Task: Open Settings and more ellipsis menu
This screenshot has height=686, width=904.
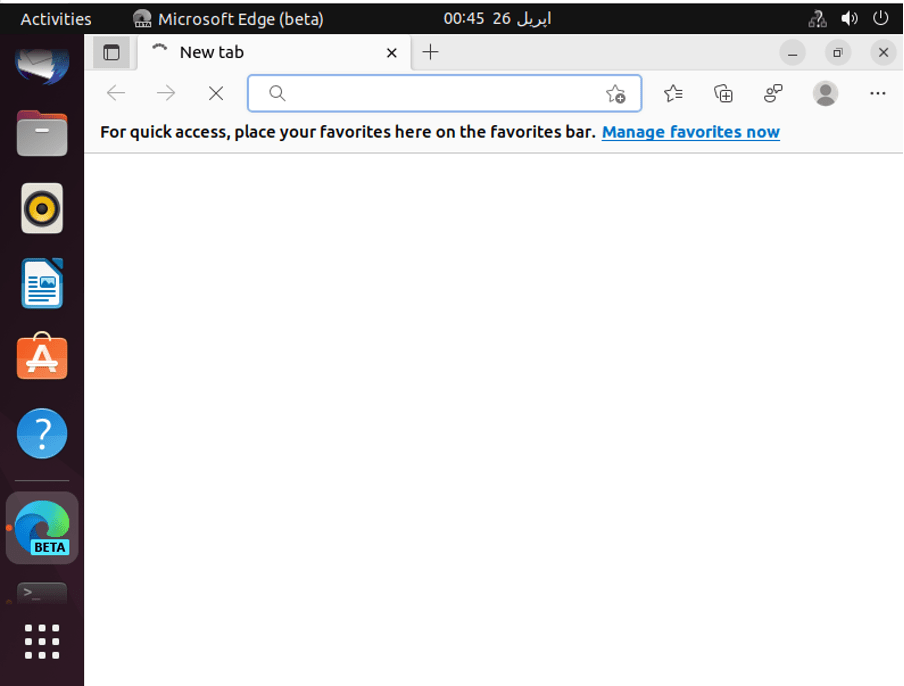Action: pos(878,93)
